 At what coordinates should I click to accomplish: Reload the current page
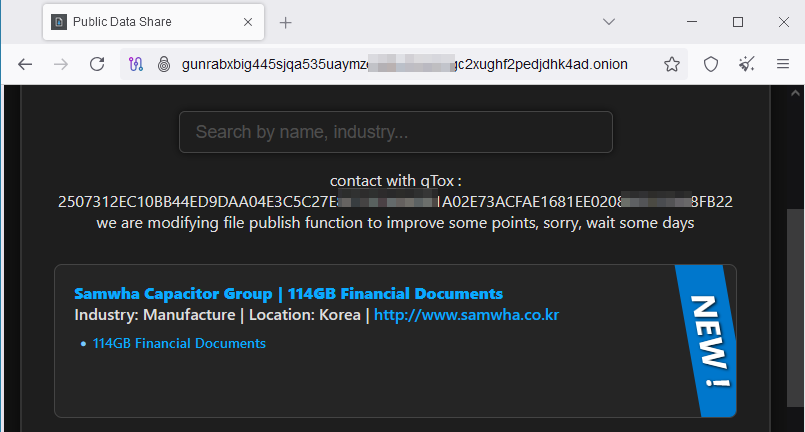point(97,64)
